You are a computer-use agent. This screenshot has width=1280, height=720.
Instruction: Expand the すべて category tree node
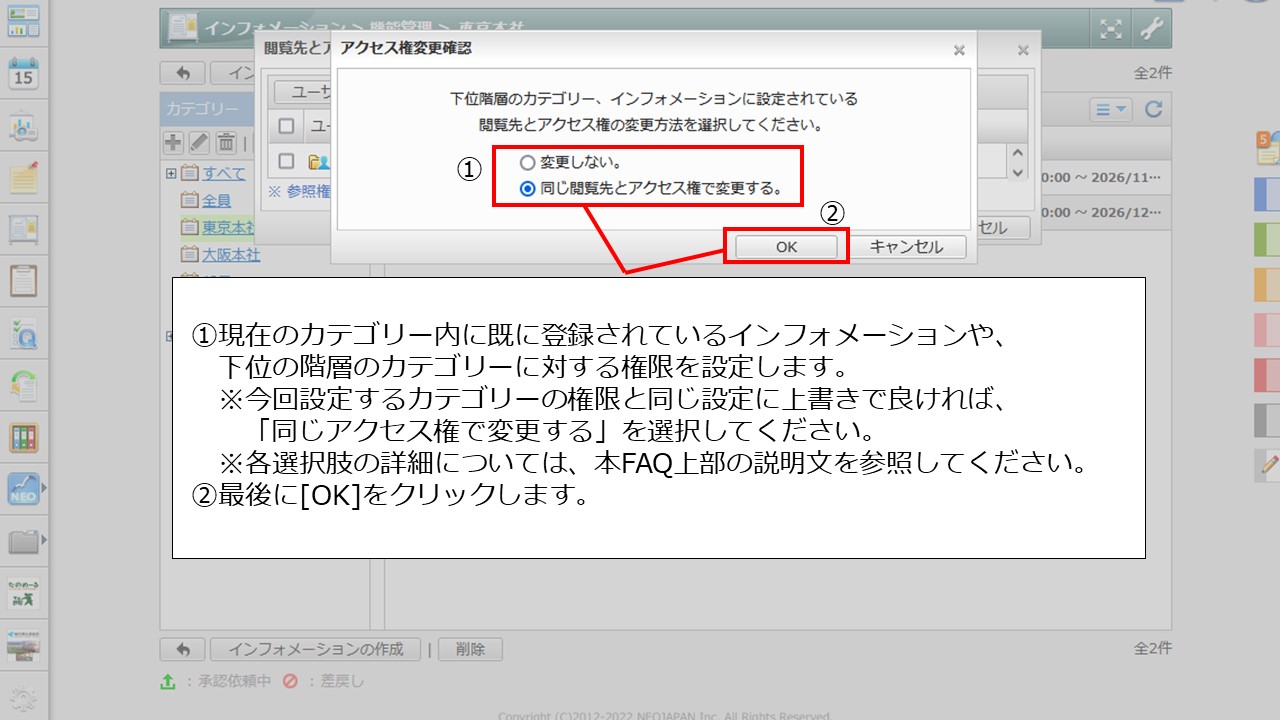(171, 174)
